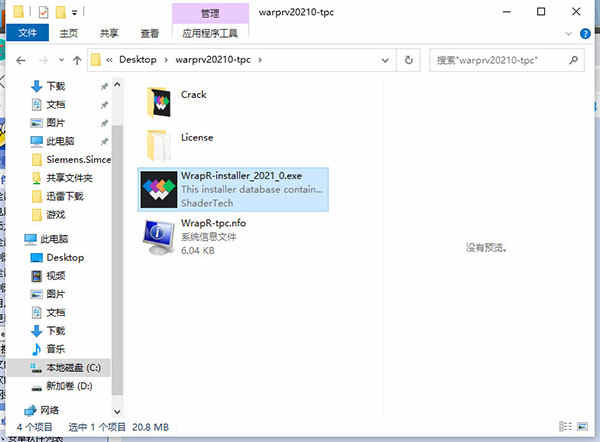
Task: Click the 管理 contextual tab header
Action: pos(210,14)
